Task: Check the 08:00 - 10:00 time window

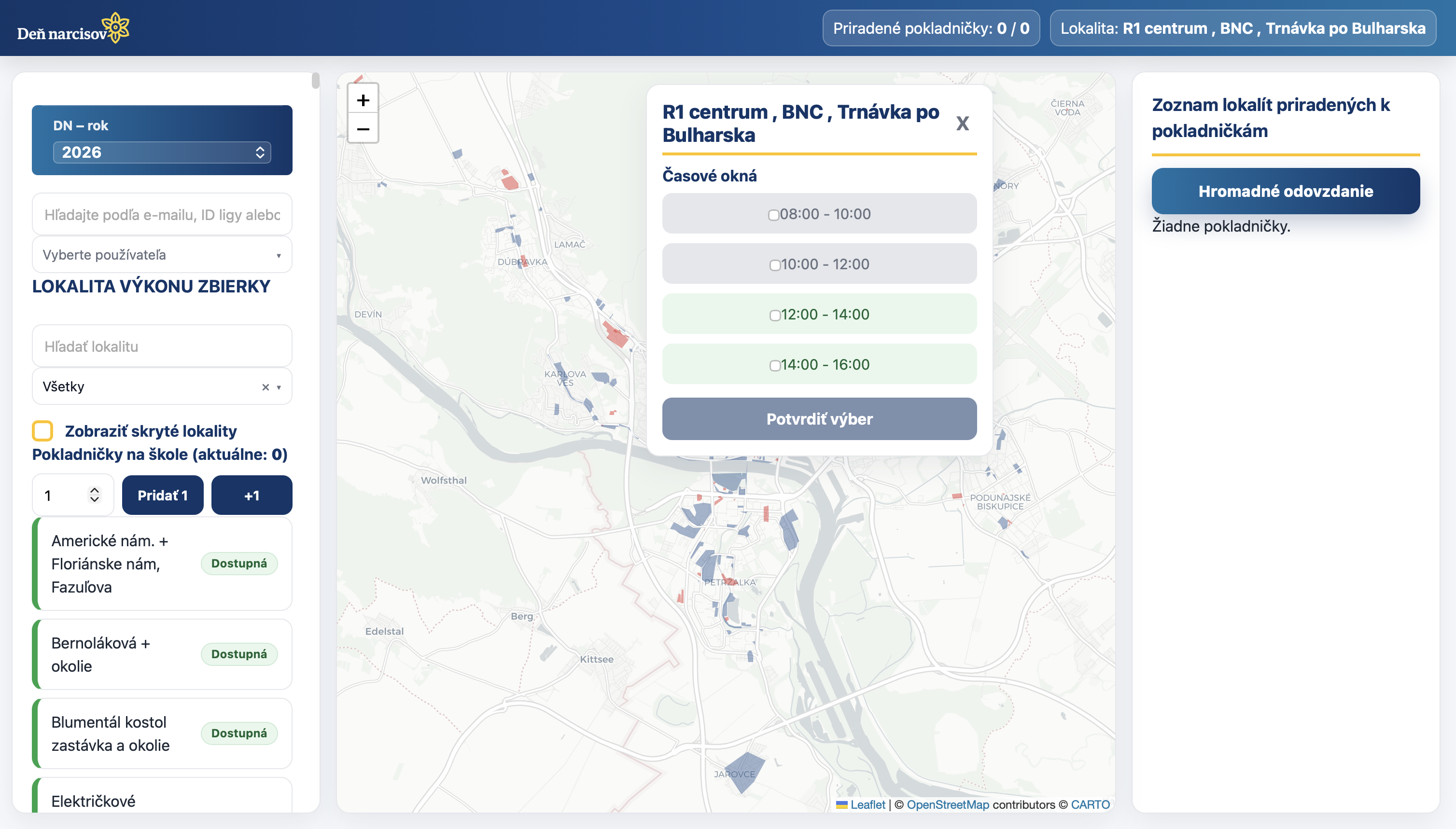Action: (x=773, y=215)
